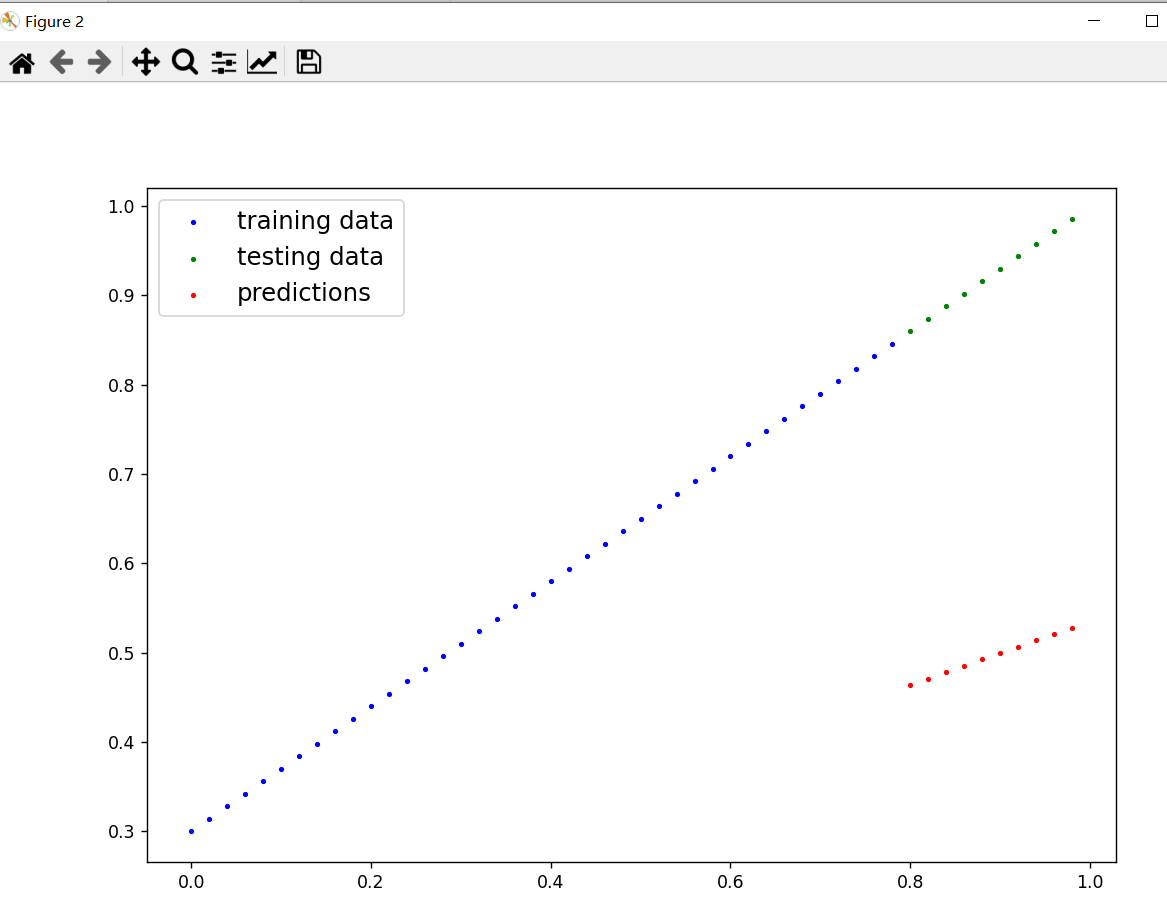Image resolution: width=1167 pixels, height=915 pixels.
Task: Click the topmost green testing data point
Action: coord(1072,220)
